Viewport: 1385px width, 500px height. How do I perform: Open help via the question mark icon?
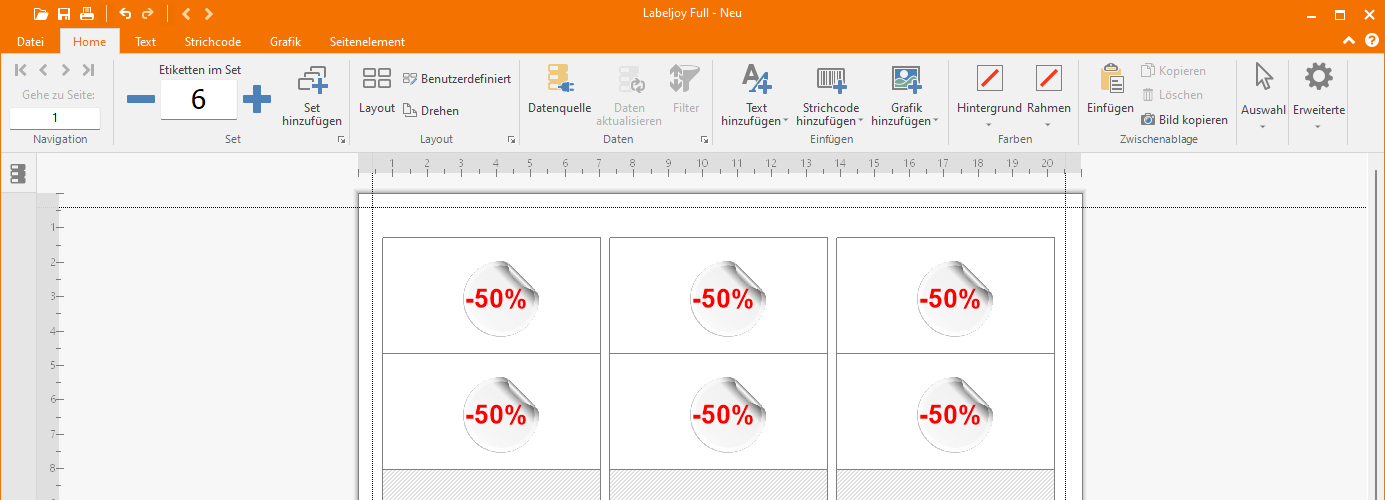click(1371, 41)
